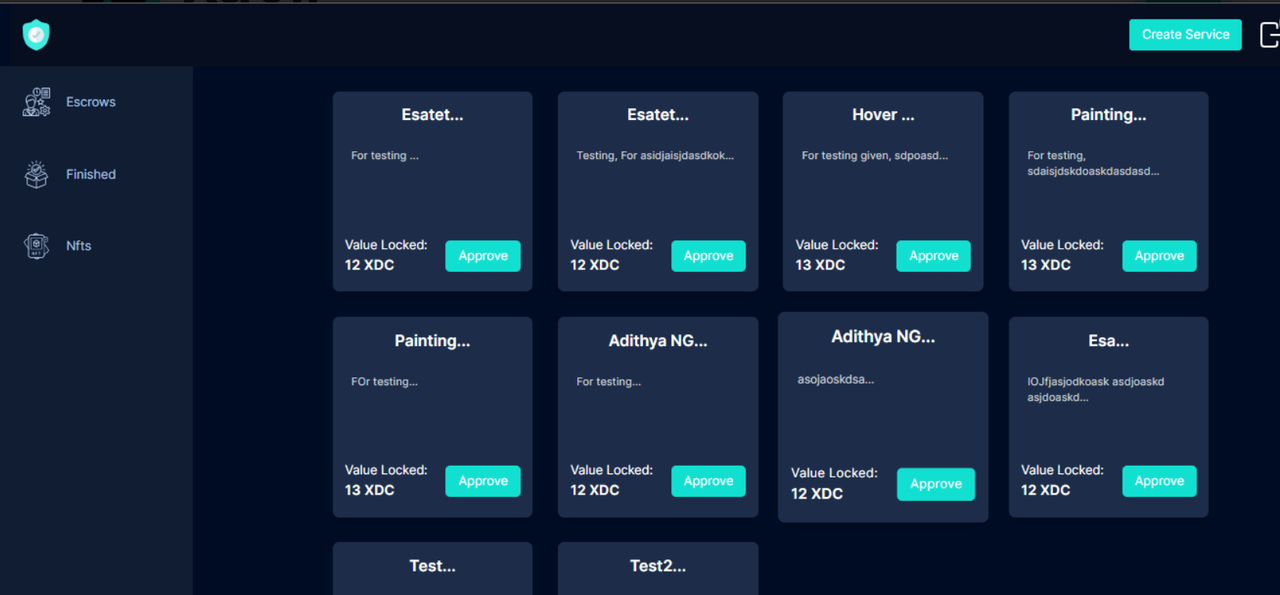Click '12 XDC' value in the Esa... card

pos(1046,490)
